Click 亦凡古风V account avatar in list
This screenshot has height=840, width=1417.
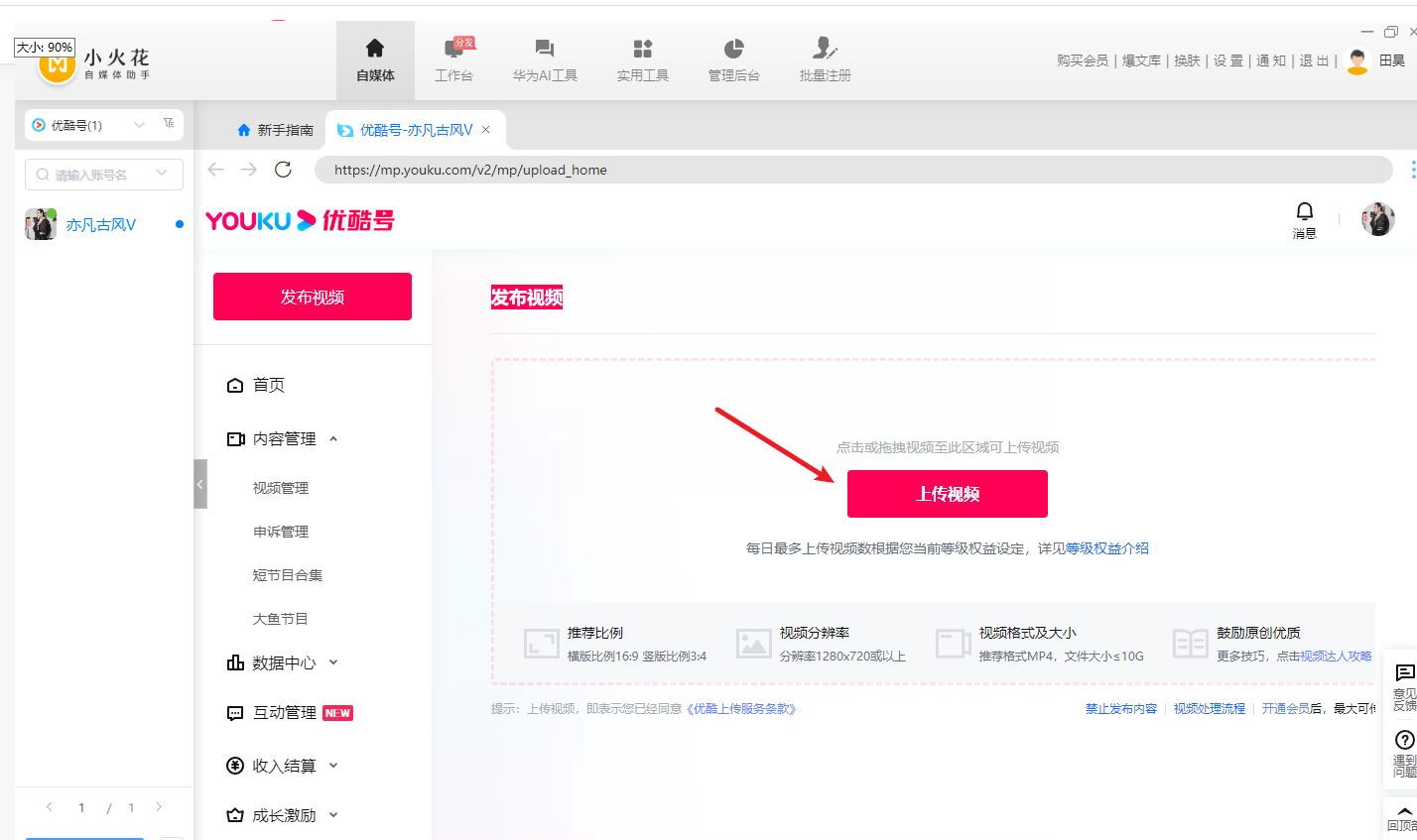tap(41, 224)
